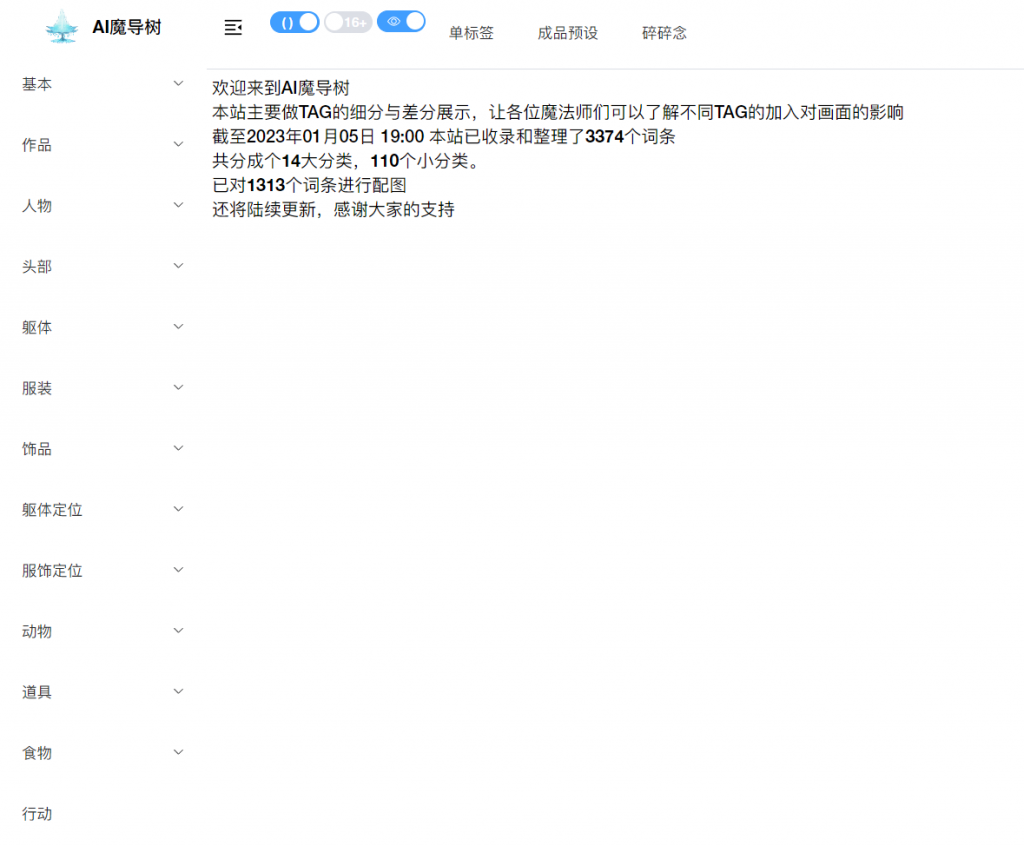Select the 行动 sidebar item

pos(36,814)
